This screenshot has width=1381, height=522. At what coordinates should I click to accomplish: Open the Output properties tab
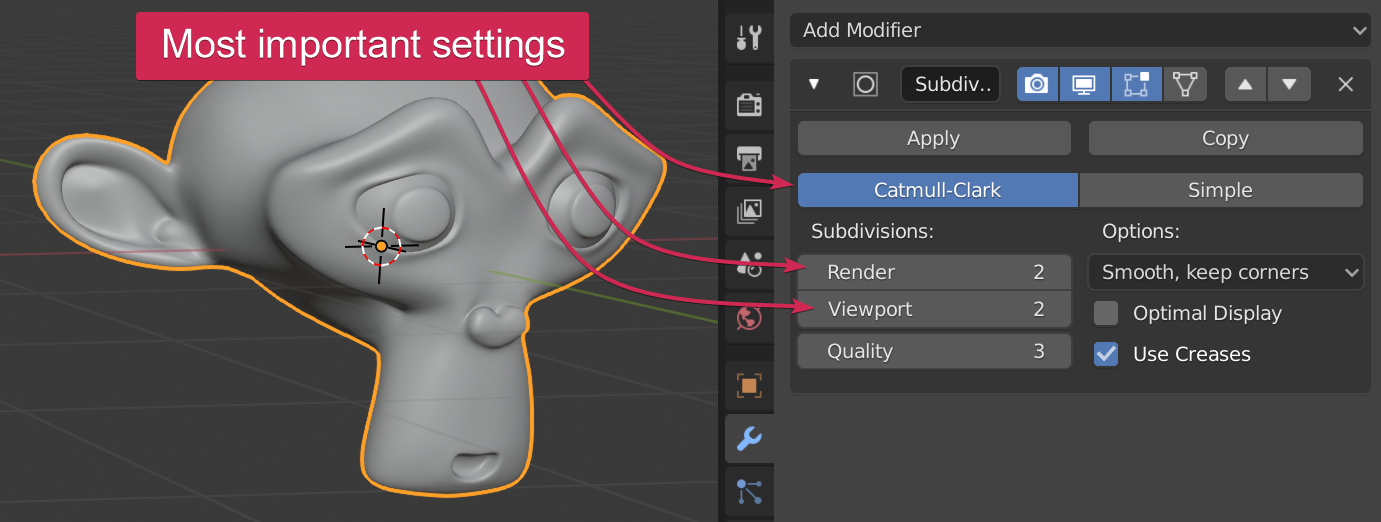749,158
